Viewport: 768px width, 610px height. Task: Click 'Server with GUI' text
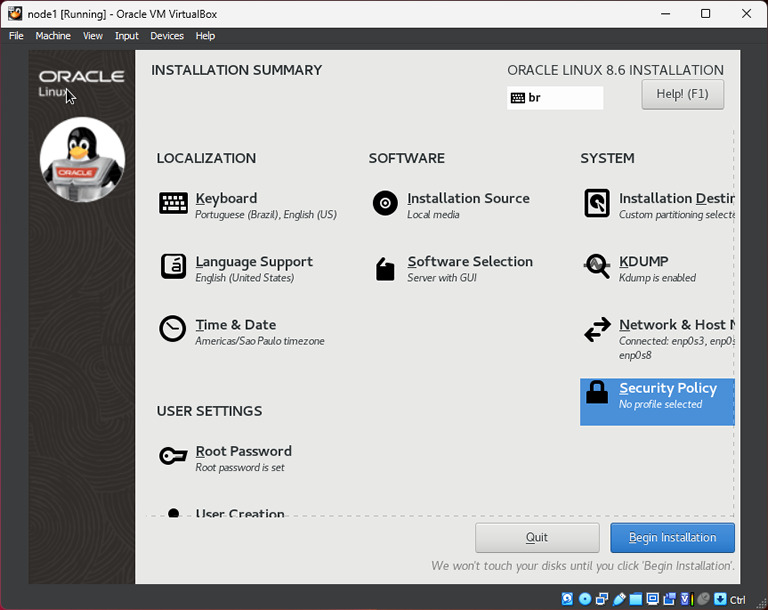pyautogui.click(x=442, y=278)
